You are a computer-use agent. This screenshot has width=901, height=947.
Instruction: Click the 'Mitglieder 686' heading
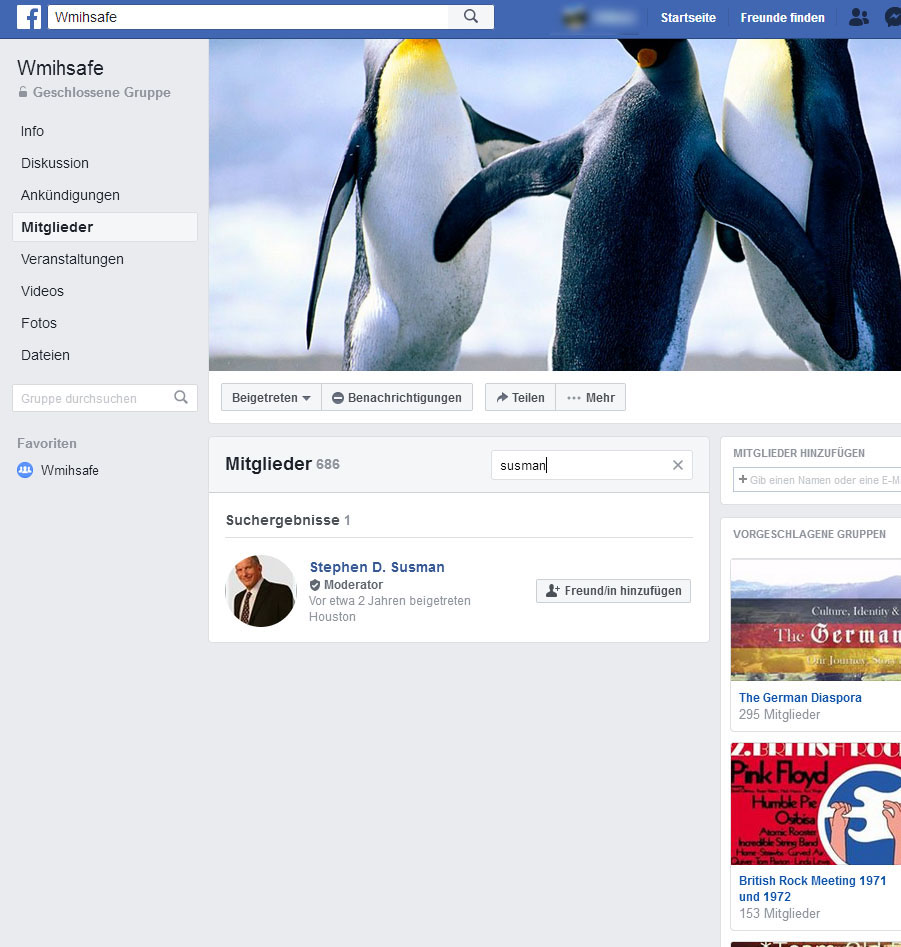point(282,464)
